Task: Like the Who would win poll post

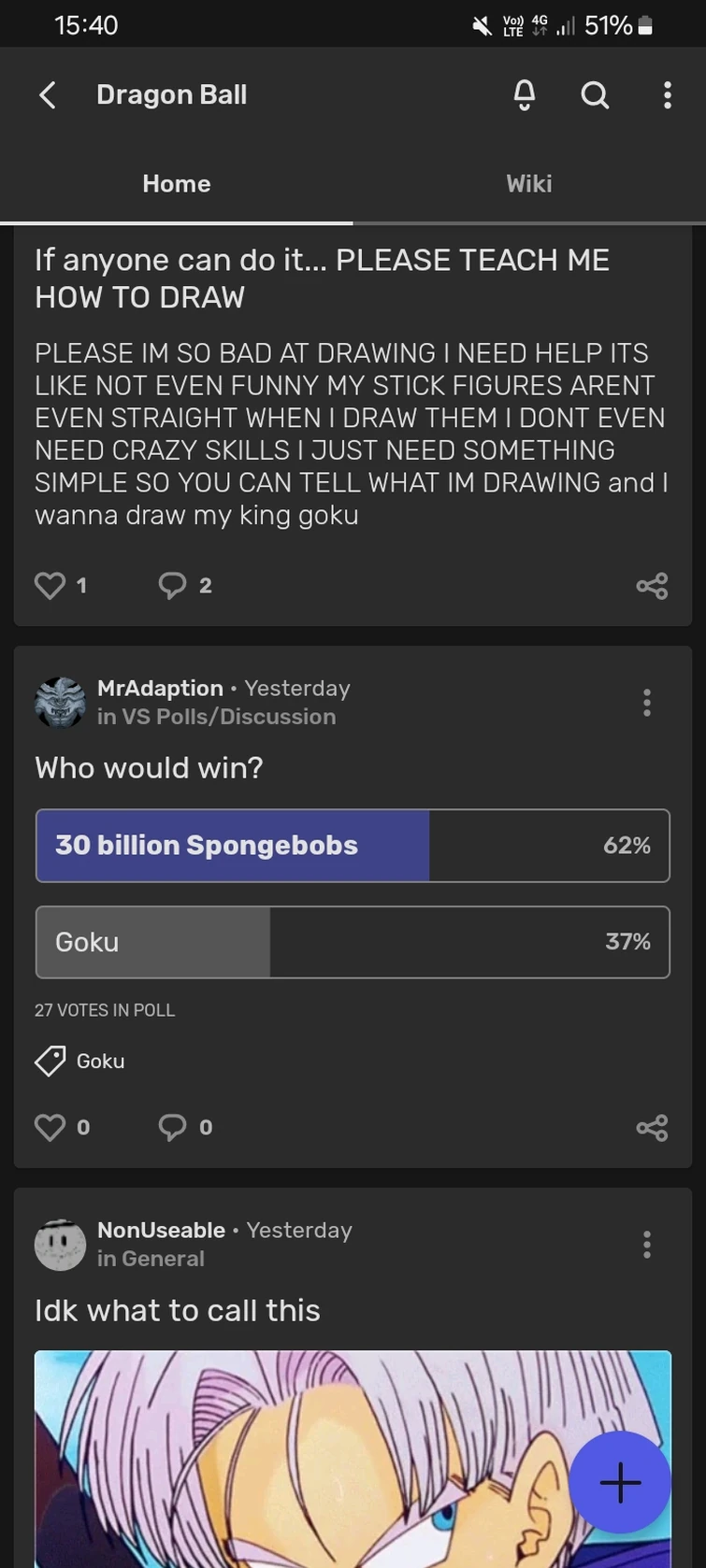Action: point(50,1127)
